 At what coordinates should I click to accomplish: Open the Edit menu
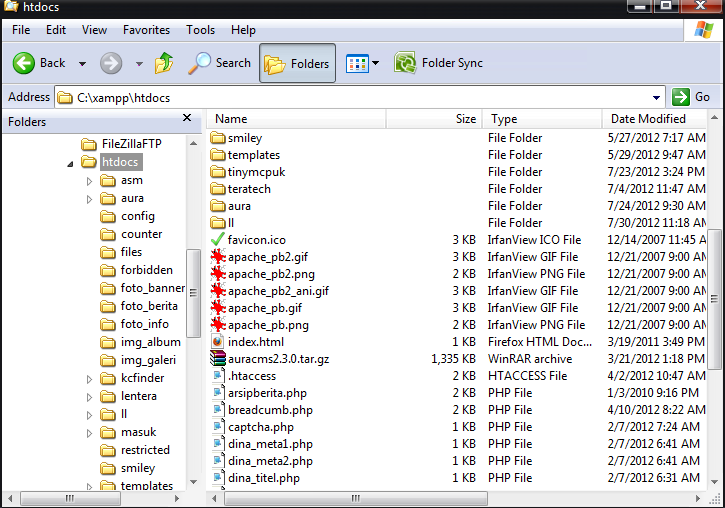[x=56, y=30]
